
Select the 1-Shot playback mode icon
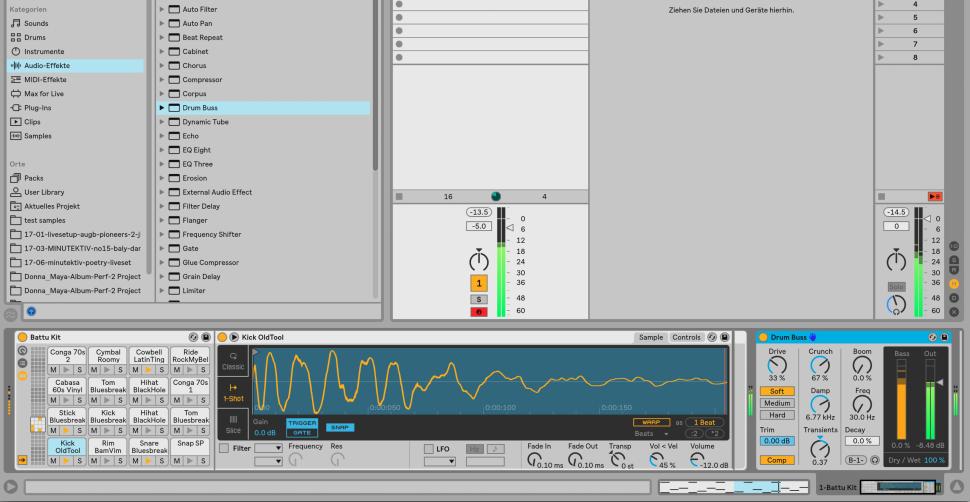point(233,391)
